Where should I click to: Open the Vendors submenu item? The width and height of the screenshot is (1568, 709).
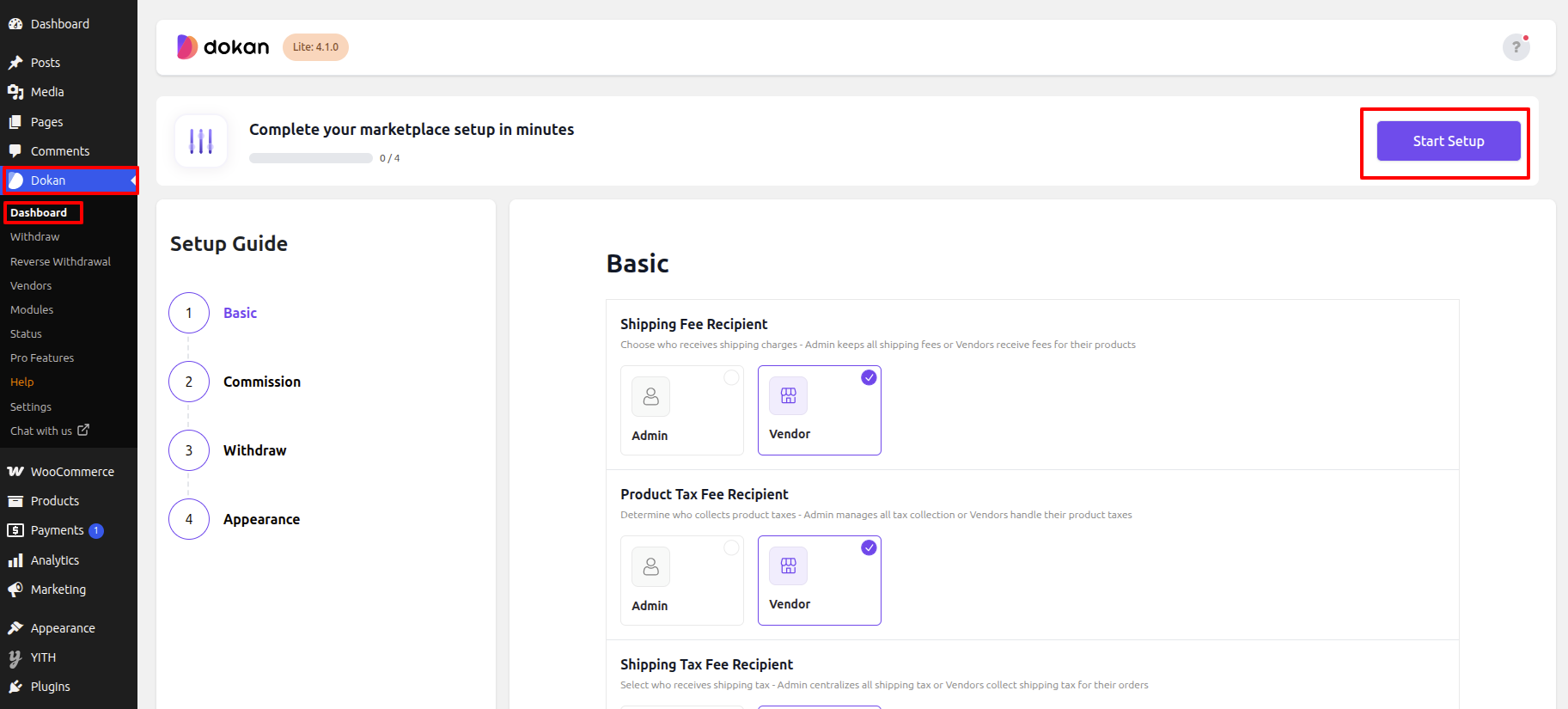coord(31,285)
